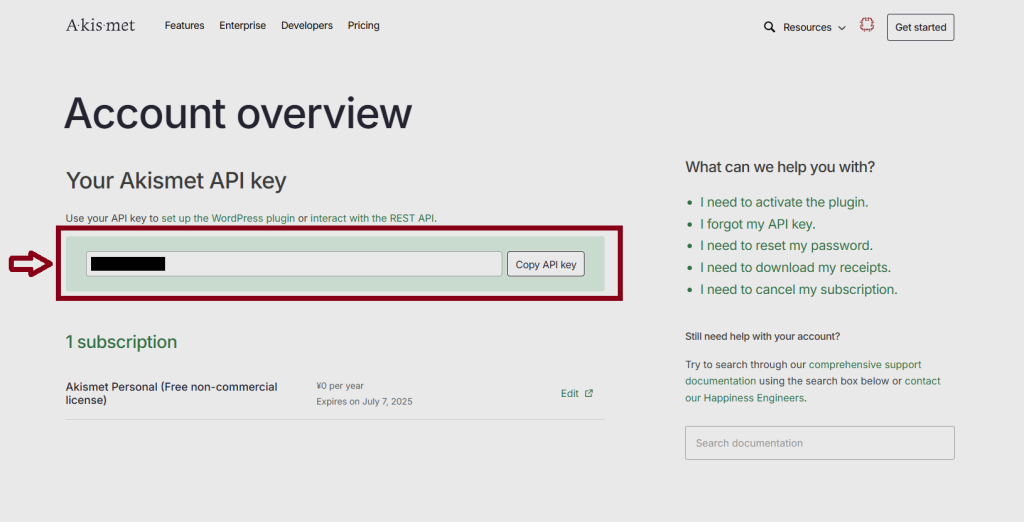The height and width of the screenshot is (522, 1024).
Task: Click the Akismet logo
Action: (x=100, y=25)
